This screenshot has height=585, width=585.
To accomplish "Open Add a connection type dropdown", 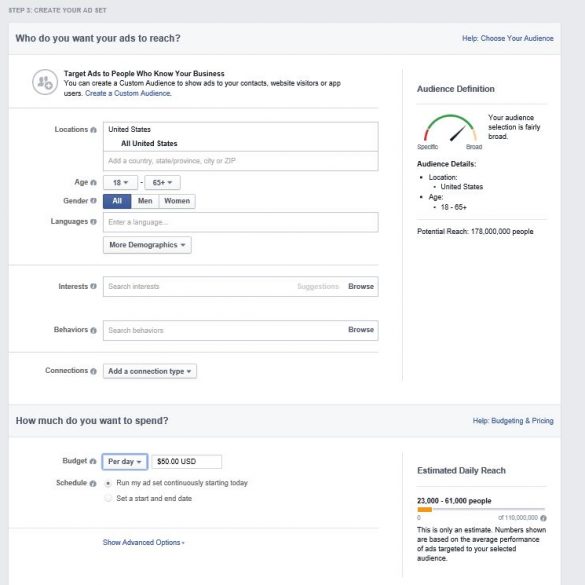I will pyautogui.click(x=150, y=371).
